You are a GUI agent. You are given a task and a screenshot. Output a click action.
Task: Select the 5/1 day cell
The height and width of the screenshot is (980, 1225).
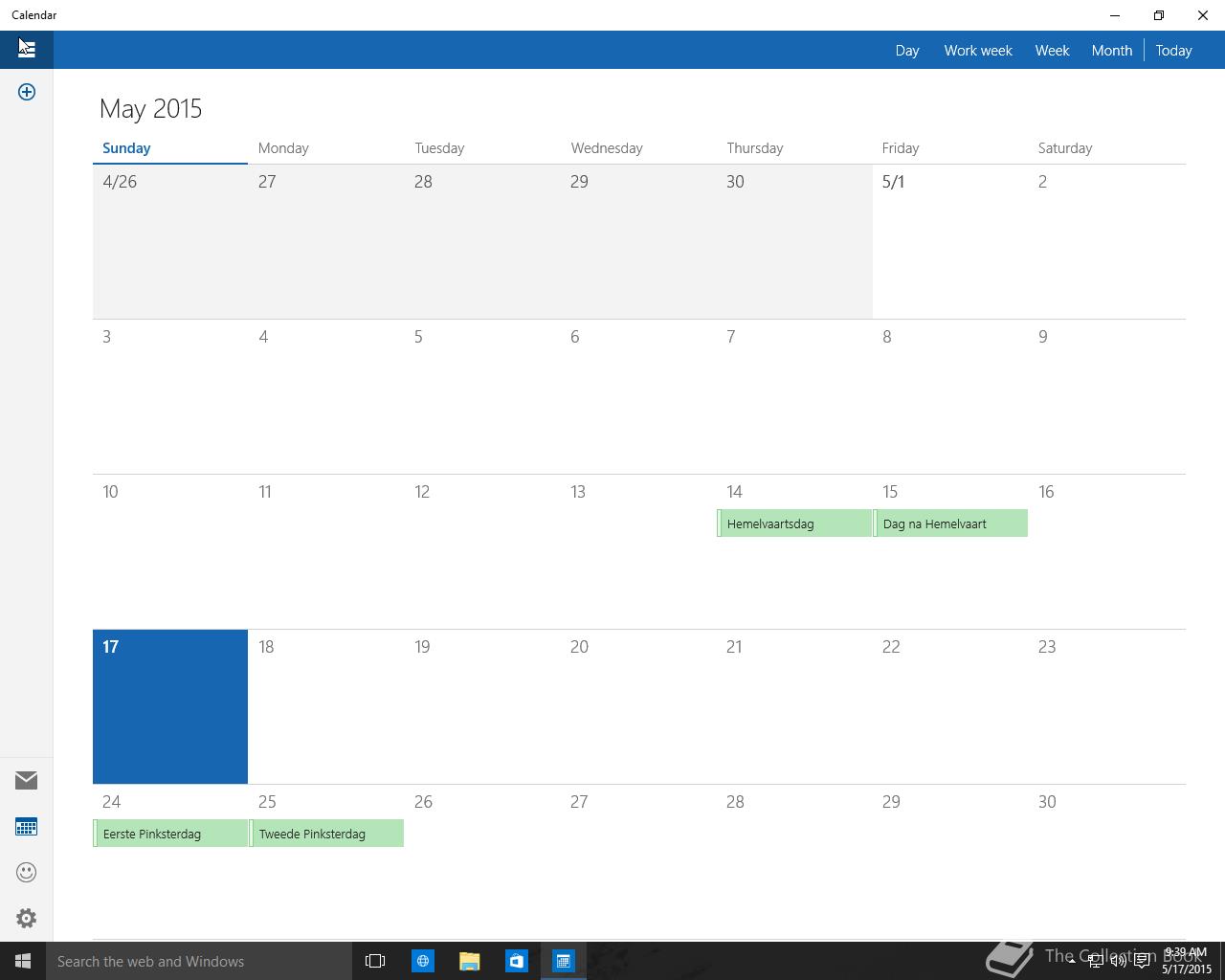pyautogui.click(x=950, y=241)
